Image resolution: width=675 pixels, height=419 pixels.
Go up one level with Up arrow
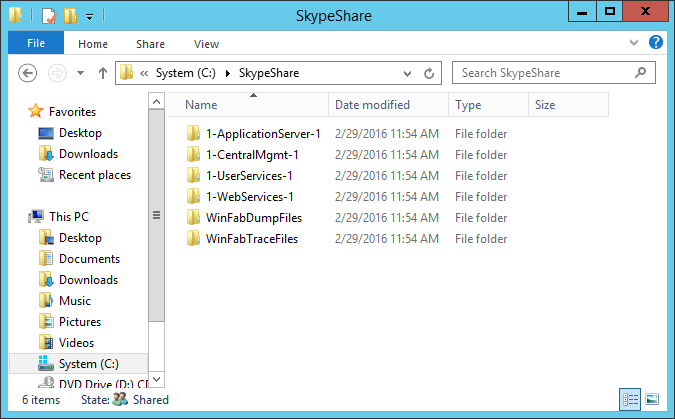(x=102, y=73)
